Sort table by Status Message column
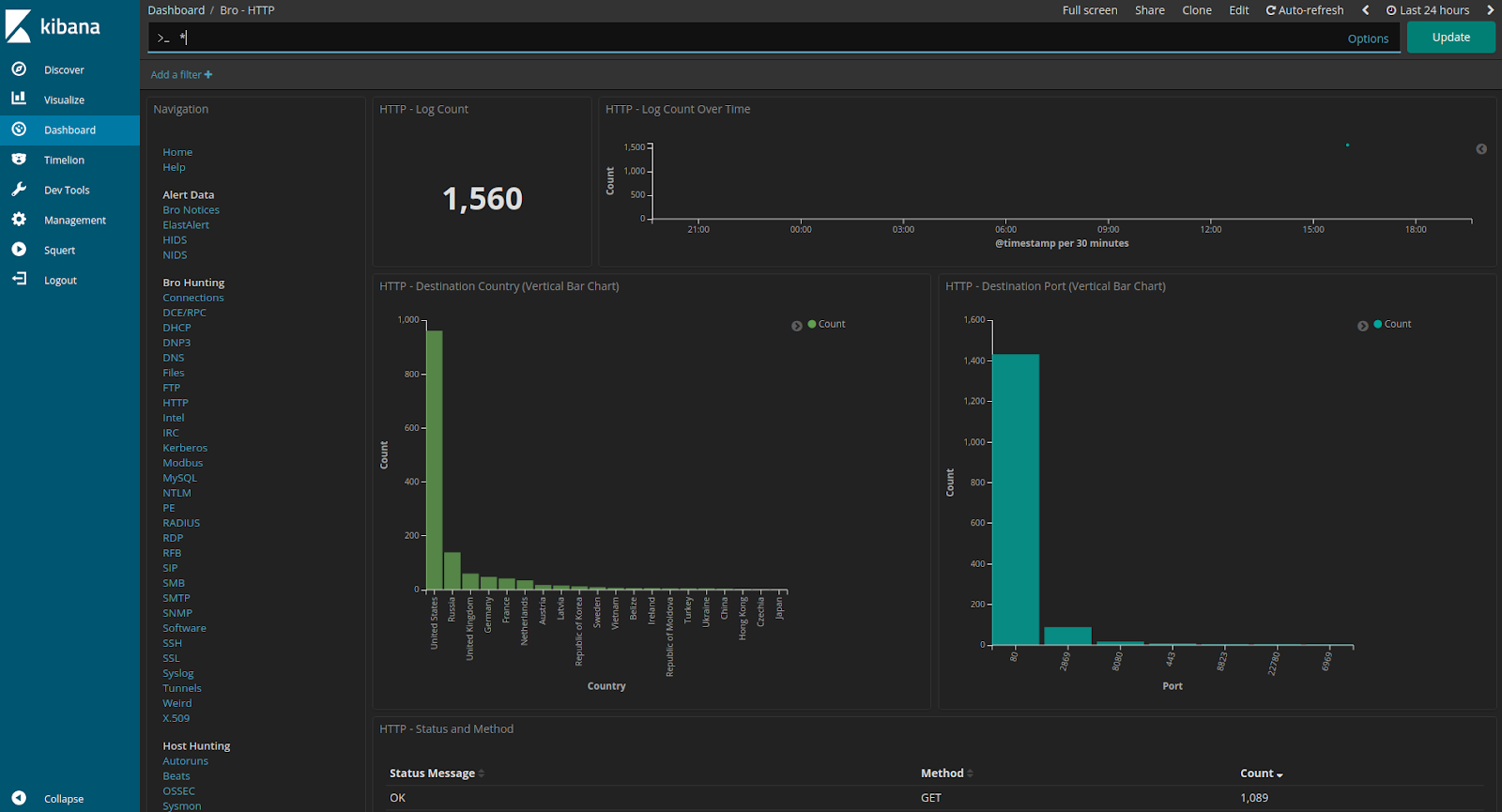The height and width of the screenshot is (812, 1502). click(x=437, y=774)
